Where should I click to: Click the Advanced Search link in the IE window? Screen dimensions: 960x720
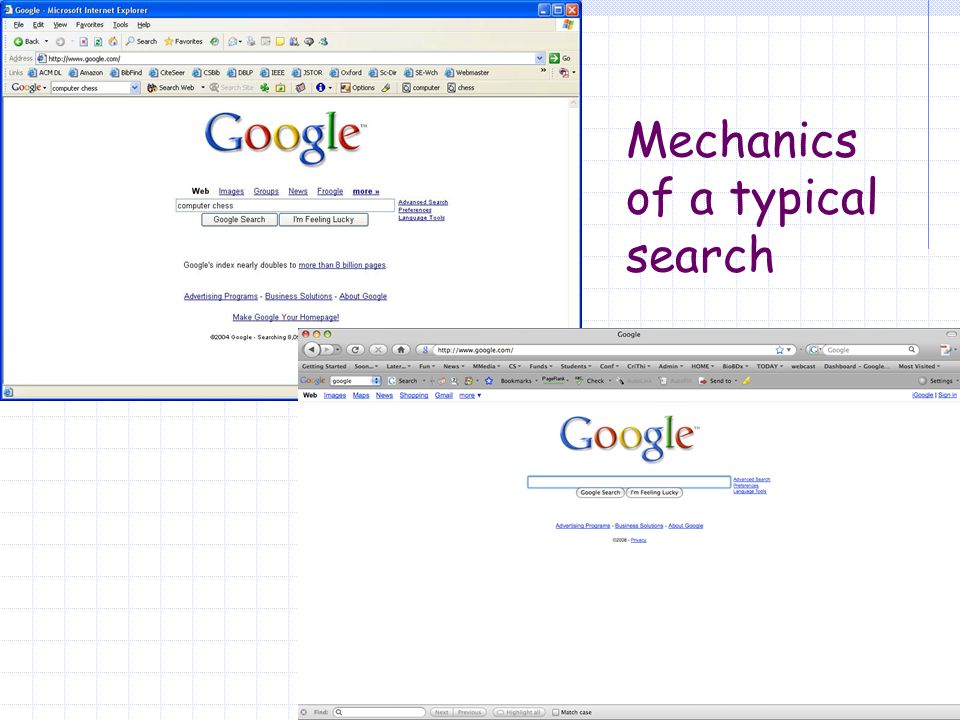(x=423, y=202)
